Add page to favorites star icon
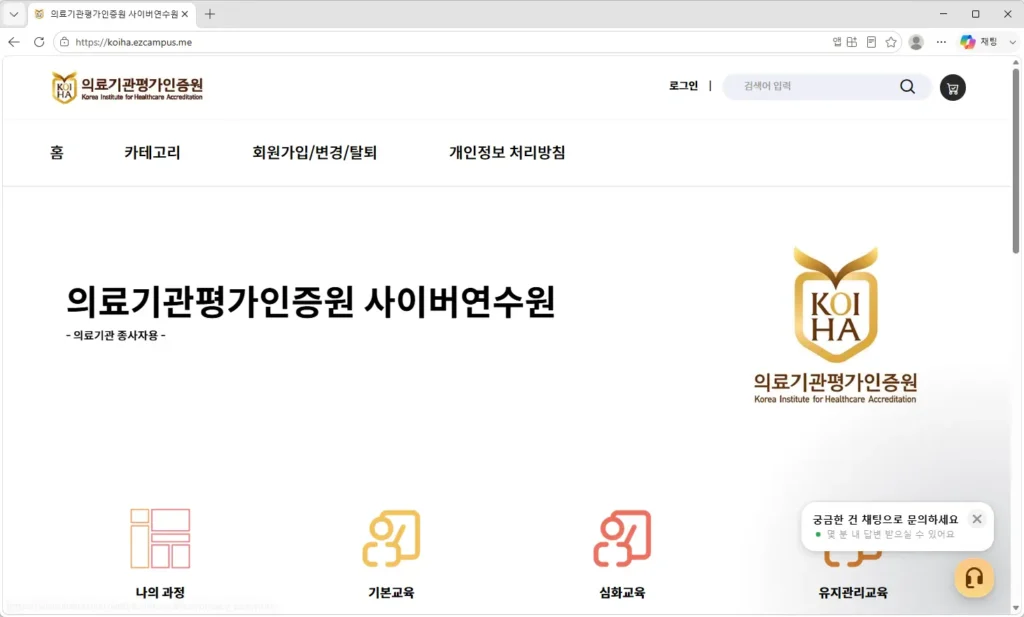Screen dimensions: 1024x617 point(891,42)
